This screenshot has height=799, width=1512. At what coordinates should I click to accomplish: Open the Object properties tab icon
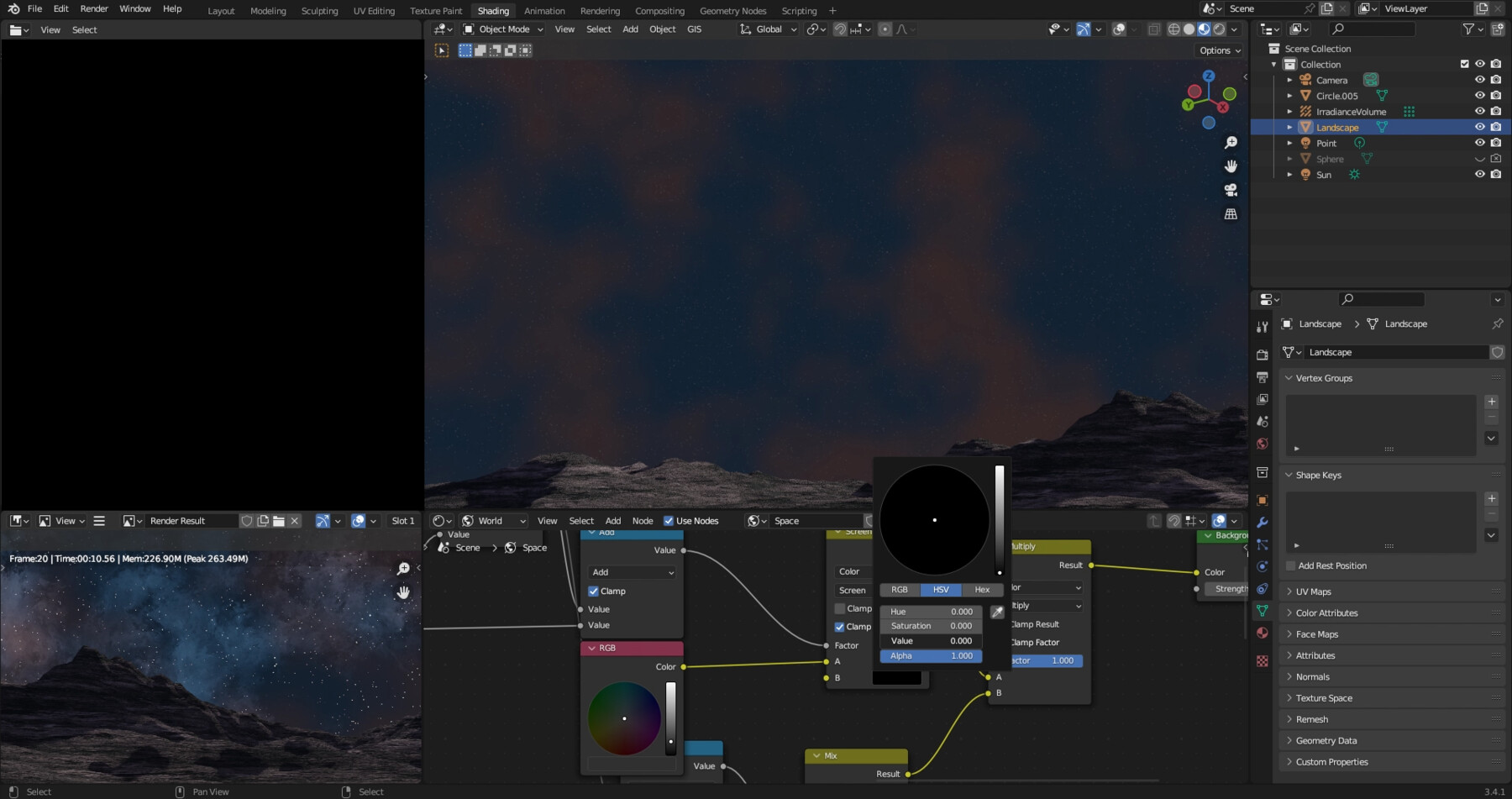(x=1262, y=501)
